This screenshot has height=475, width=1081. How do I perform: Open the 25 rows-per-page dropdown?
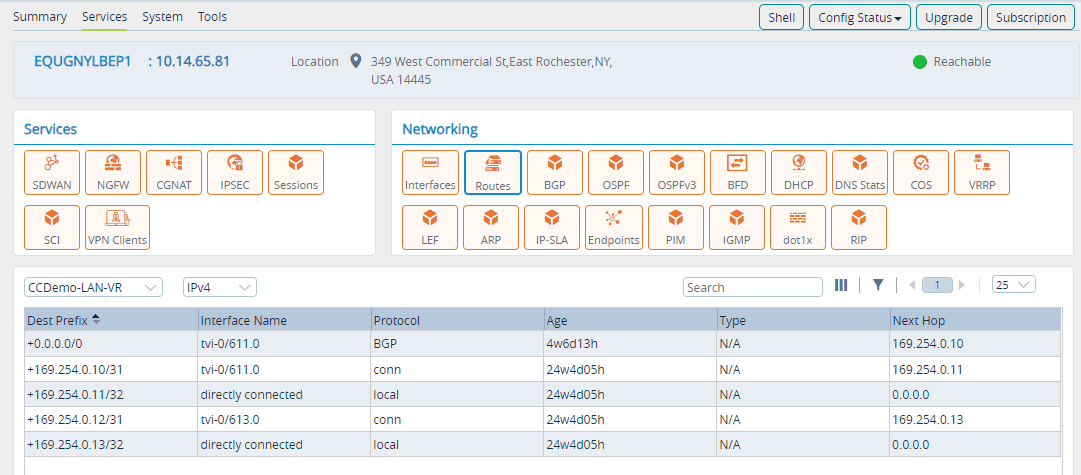coord(1013,285)
